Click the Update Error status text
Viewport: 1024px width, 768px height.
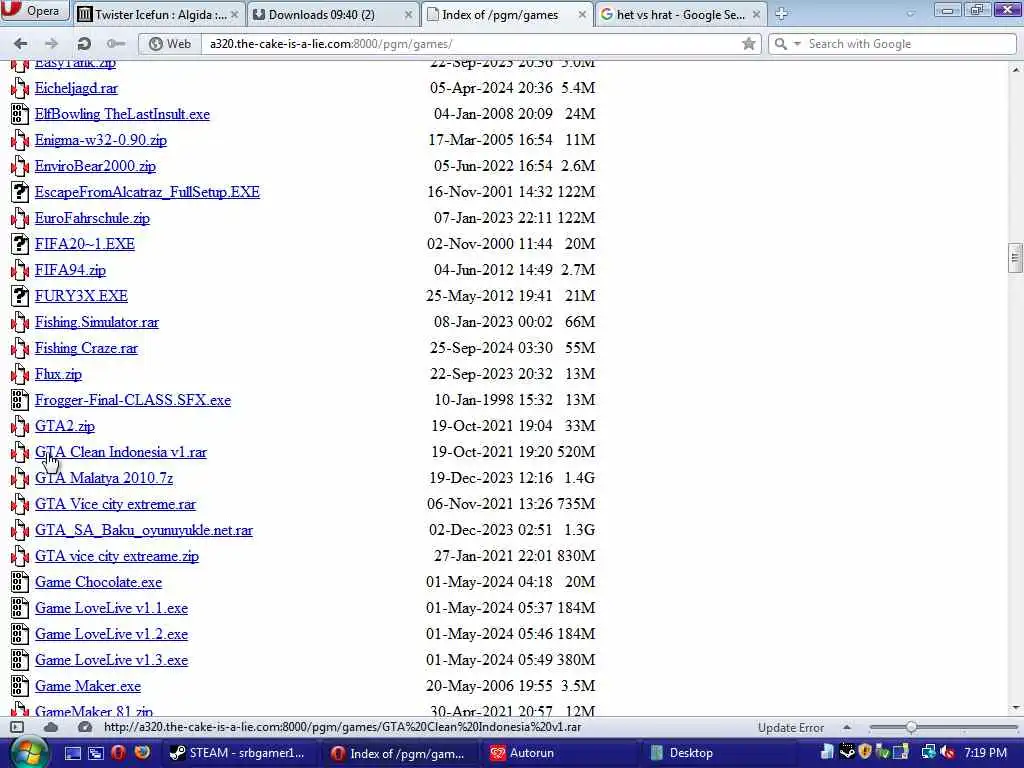[791, 728]
